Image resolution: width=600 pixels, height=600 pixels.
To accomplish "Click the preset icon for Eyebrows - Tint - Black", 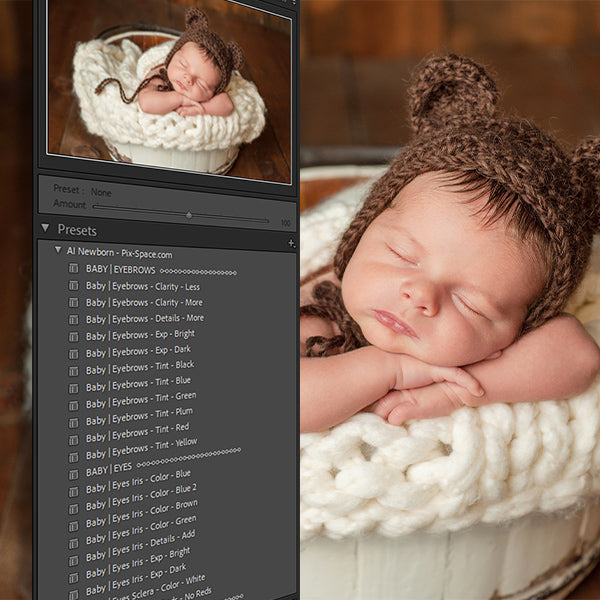I will (x=73, y=369).
